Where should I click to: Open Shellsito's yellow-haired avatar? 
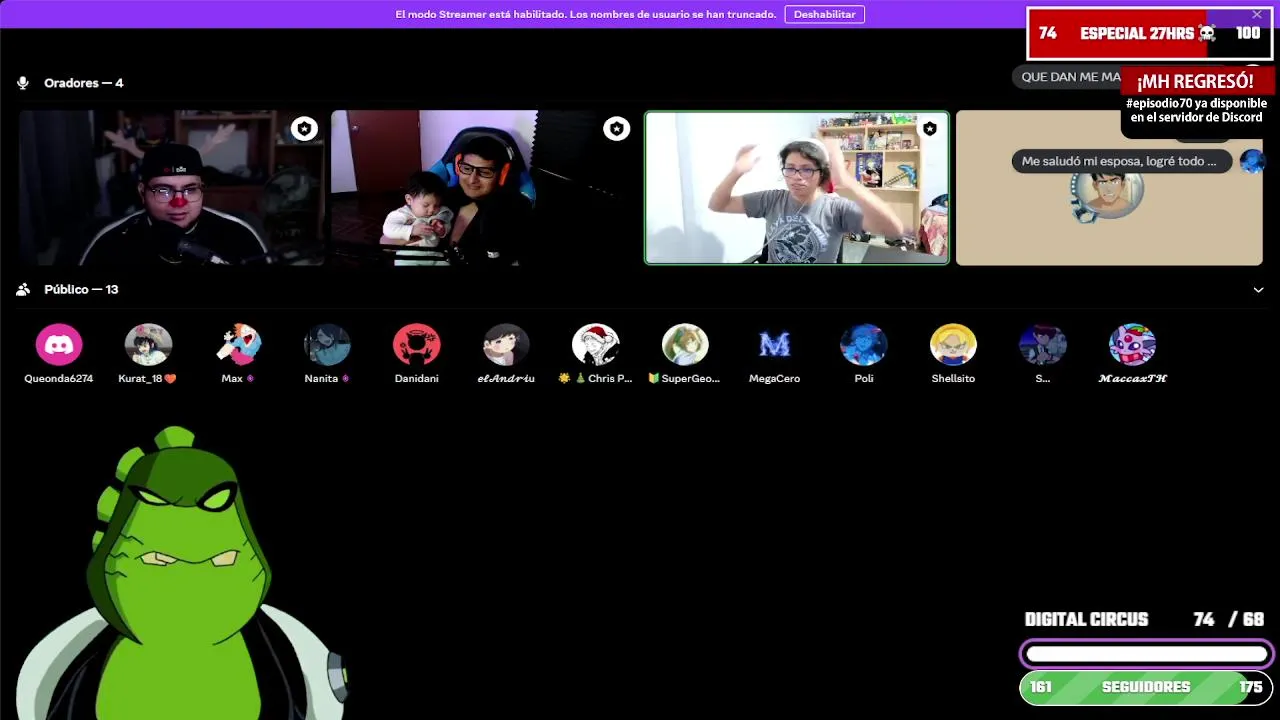point(953,345)
